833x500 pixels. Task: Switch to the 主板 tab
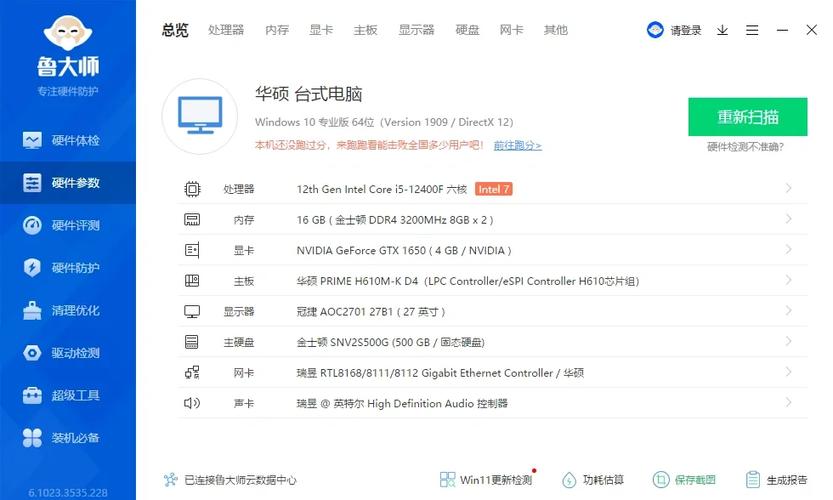[x=366, y=30]
